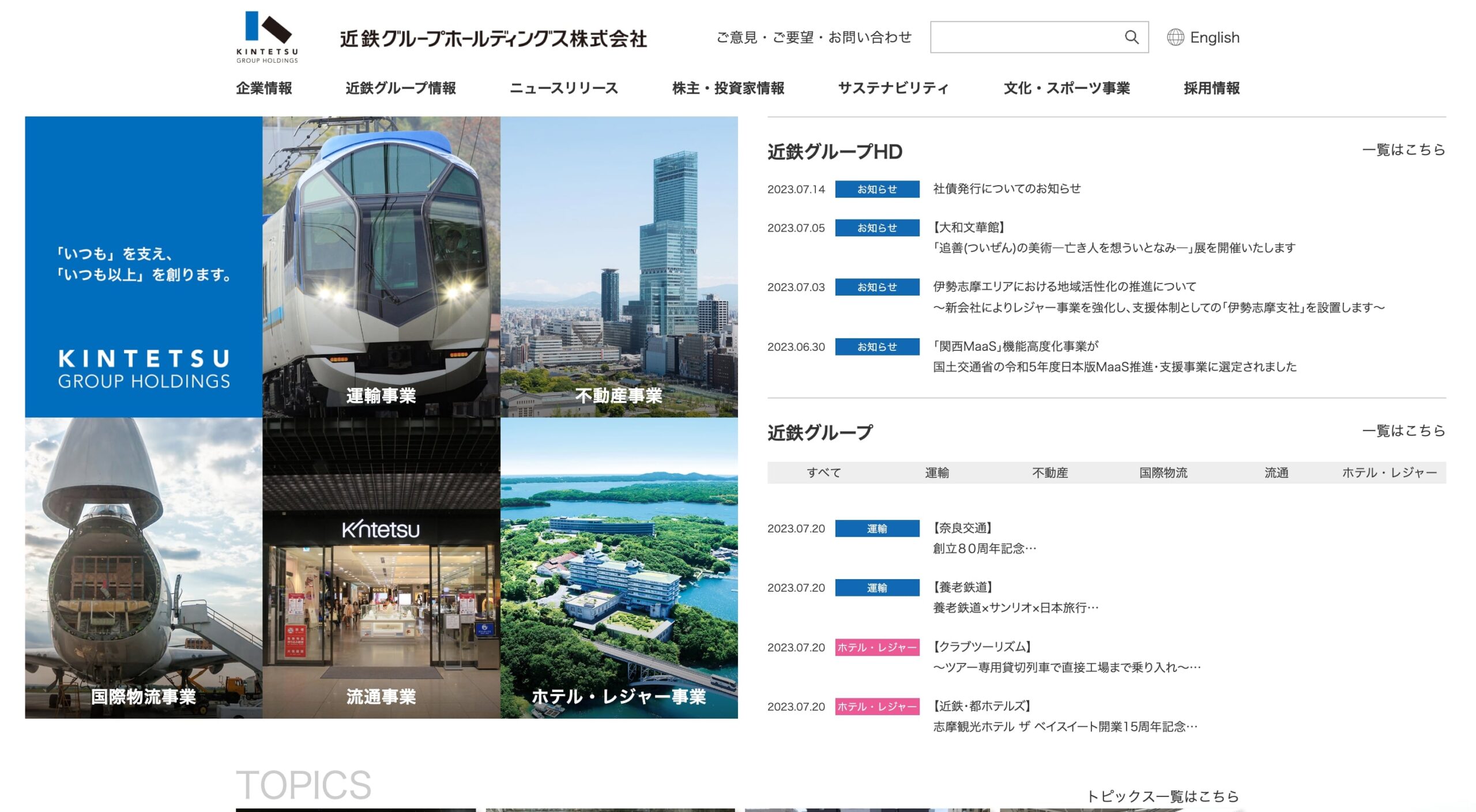Open the 株主・投資家情報 menu
Viewport: 1476px width, 812px height.
728,88
